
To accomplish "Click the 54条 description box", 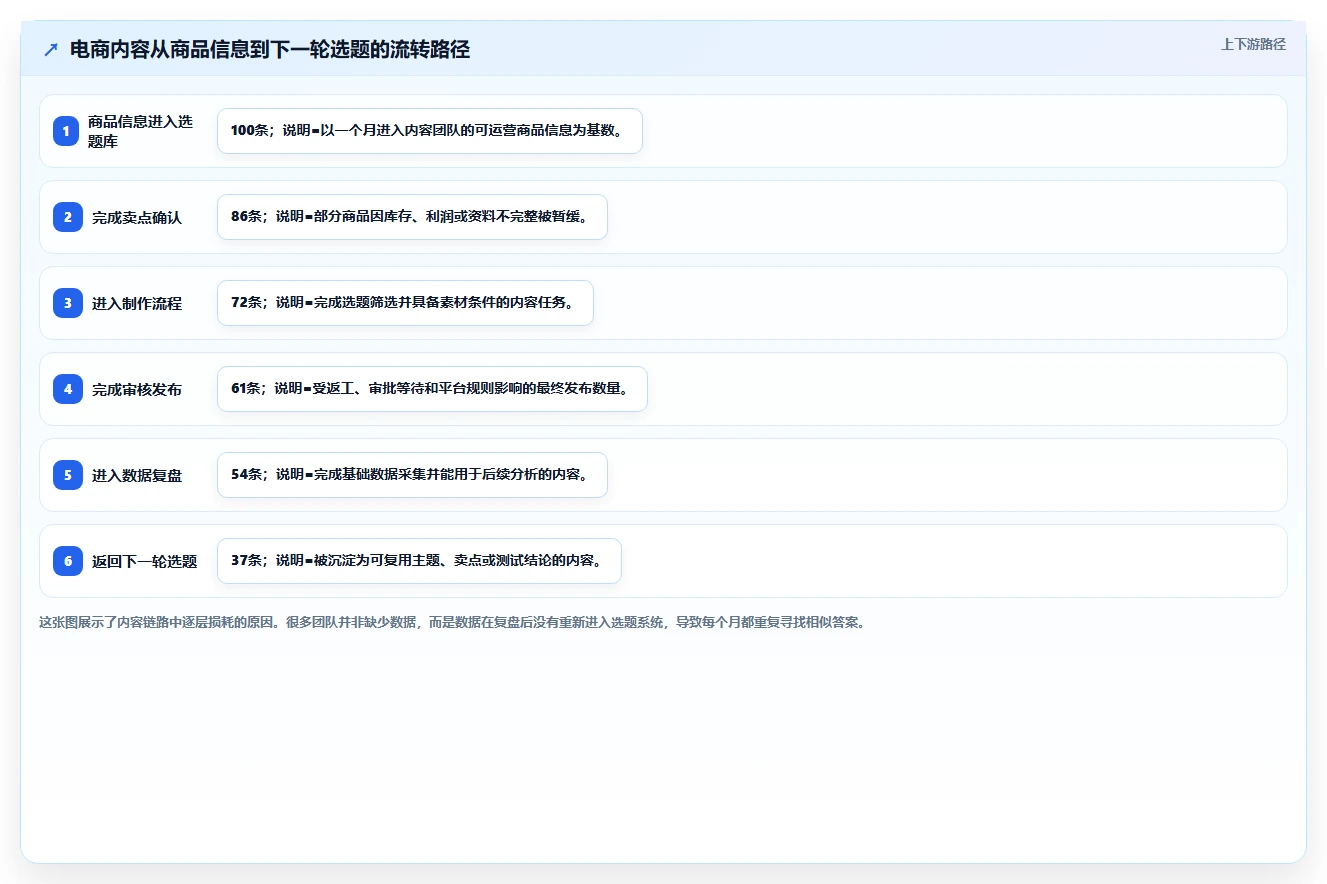I will (412, 475).
